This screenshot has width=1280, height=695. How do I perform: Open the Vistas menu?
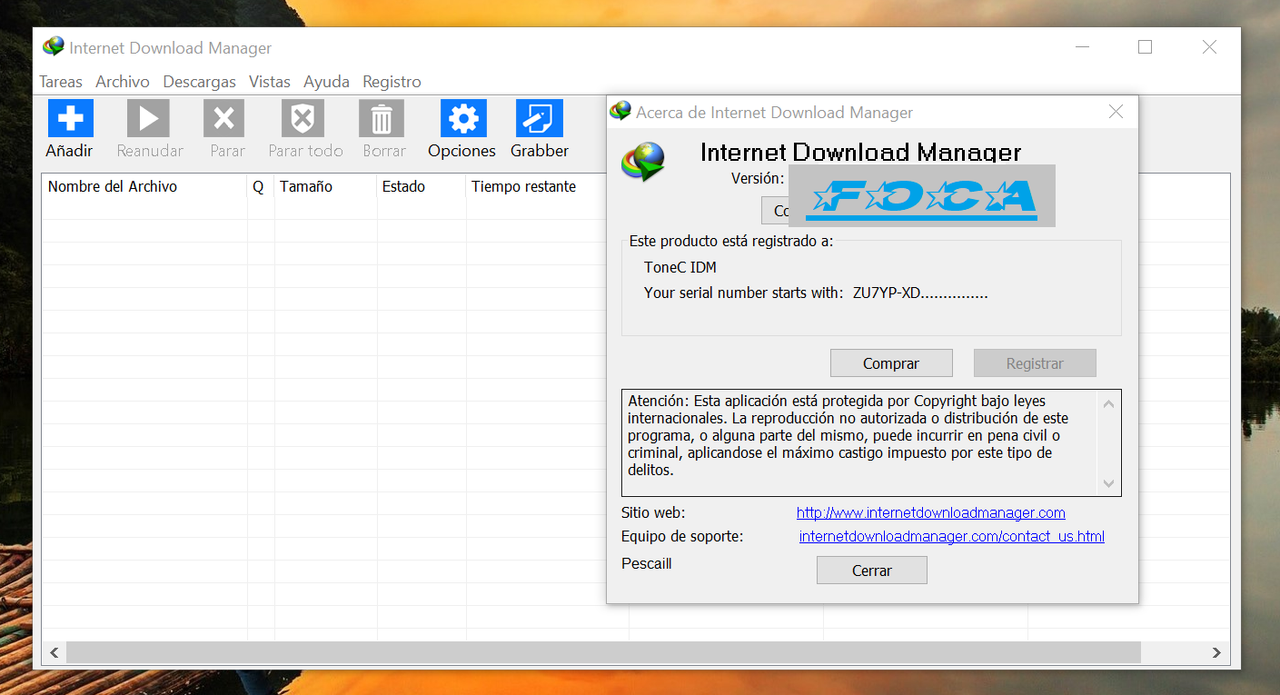tap(269, 82)
